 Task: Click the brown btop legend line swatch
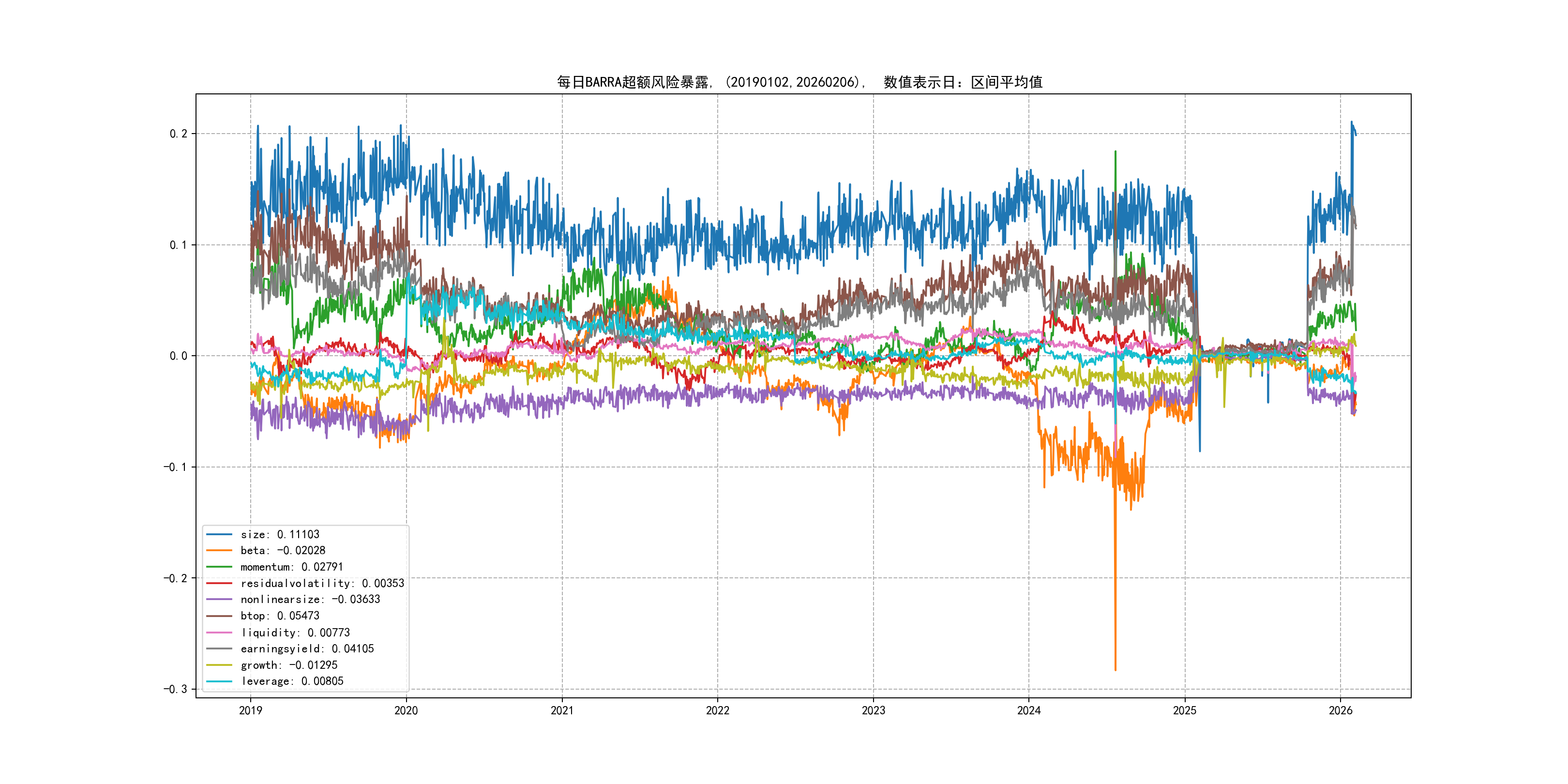[x=219, y=616]
